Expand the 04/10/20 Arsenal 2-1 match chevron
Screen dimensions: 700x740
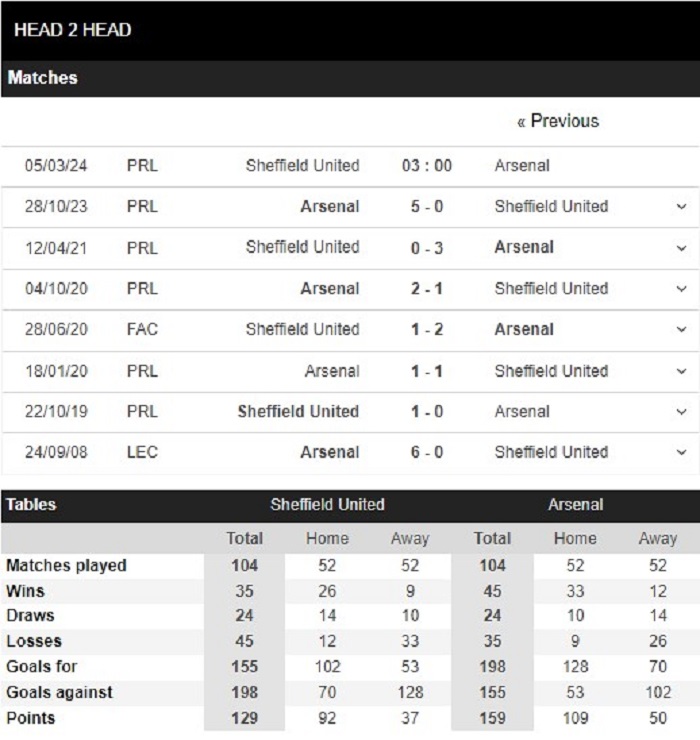[x=681, y=288]
